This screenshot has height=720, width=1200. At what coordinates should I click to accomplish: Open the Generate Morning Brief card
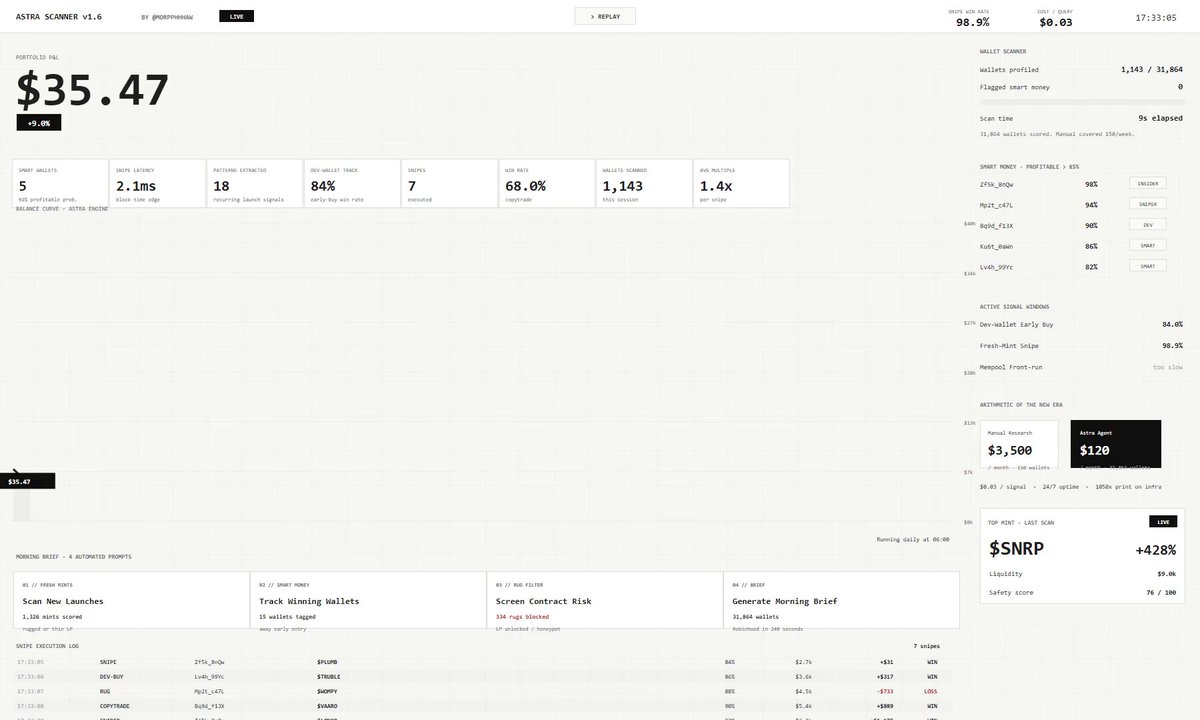pyautogui.click(x=841, y=603)
